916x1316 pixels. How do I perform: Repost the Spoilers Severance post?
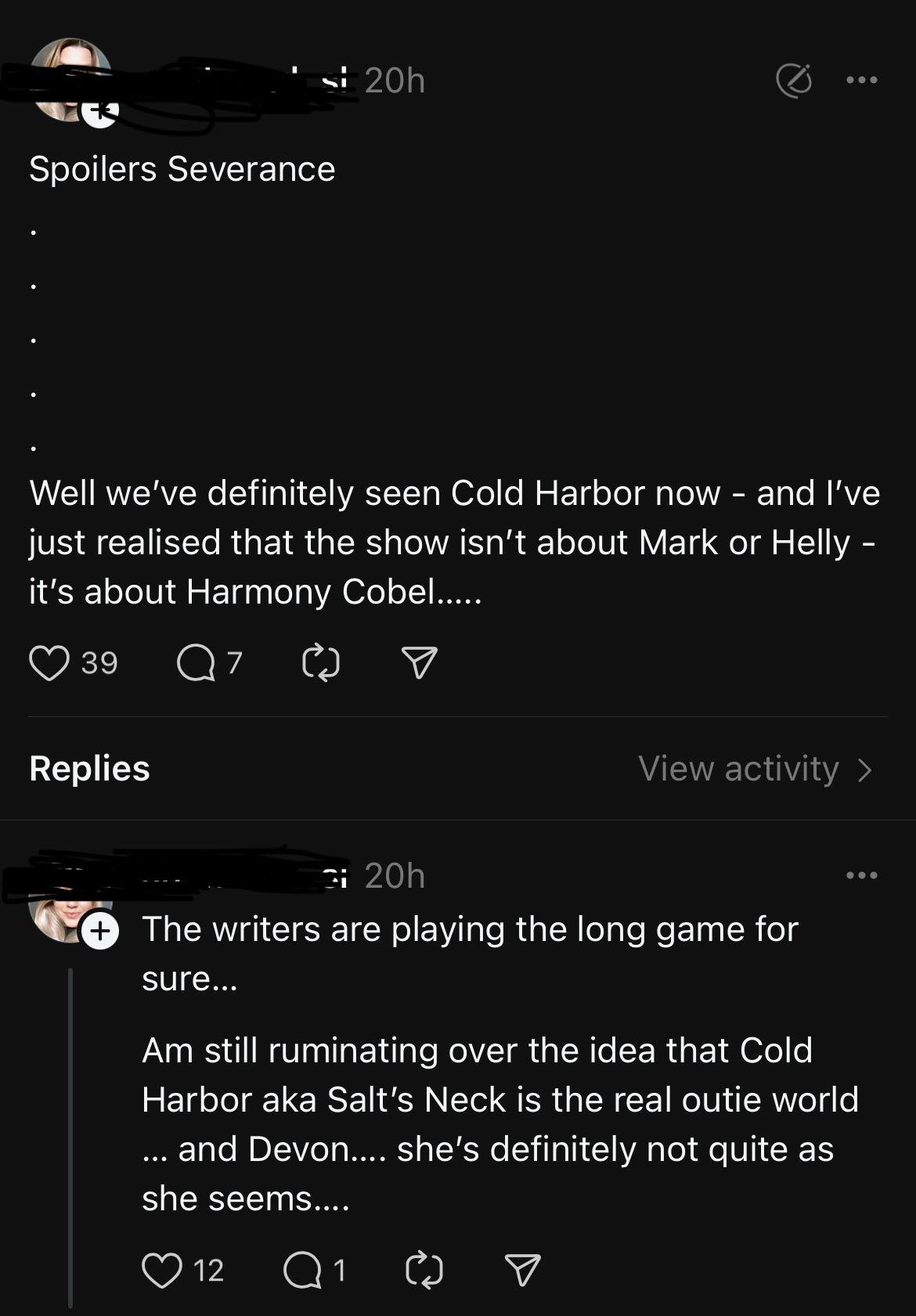pyautogui.click(x=321, y=663)
